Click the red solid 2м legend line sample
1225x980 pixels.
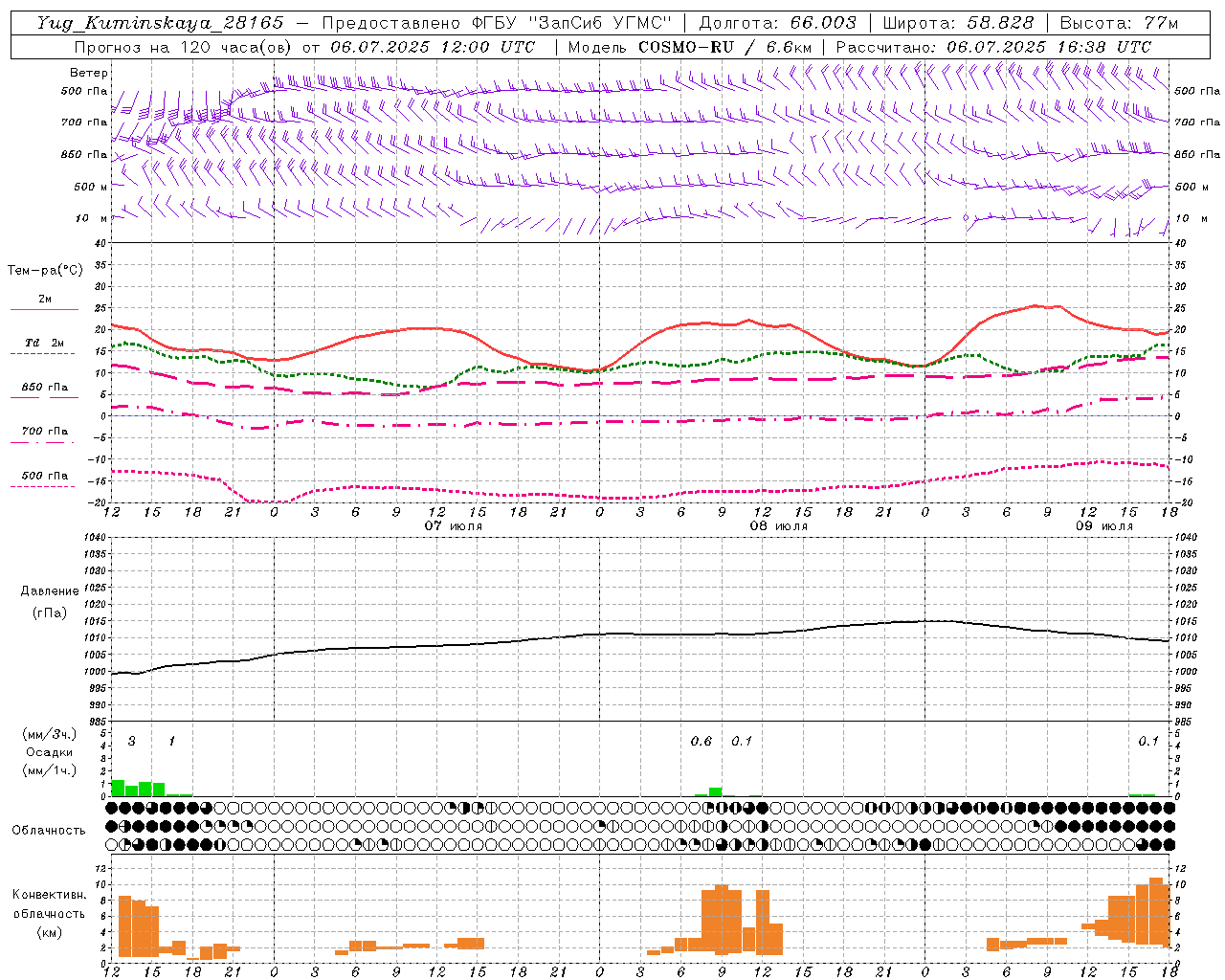[44, 309]
